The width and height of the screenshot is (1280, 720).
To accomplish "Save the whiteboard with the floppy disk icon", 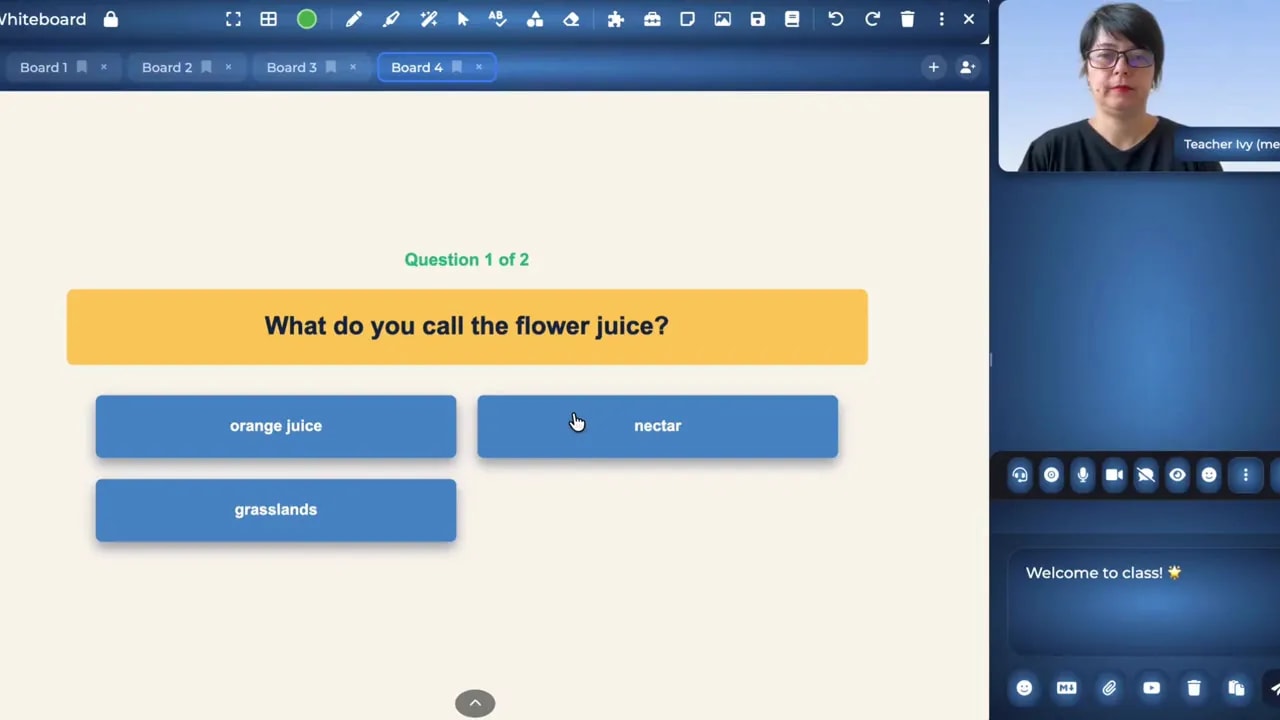I will coord(757,19).
